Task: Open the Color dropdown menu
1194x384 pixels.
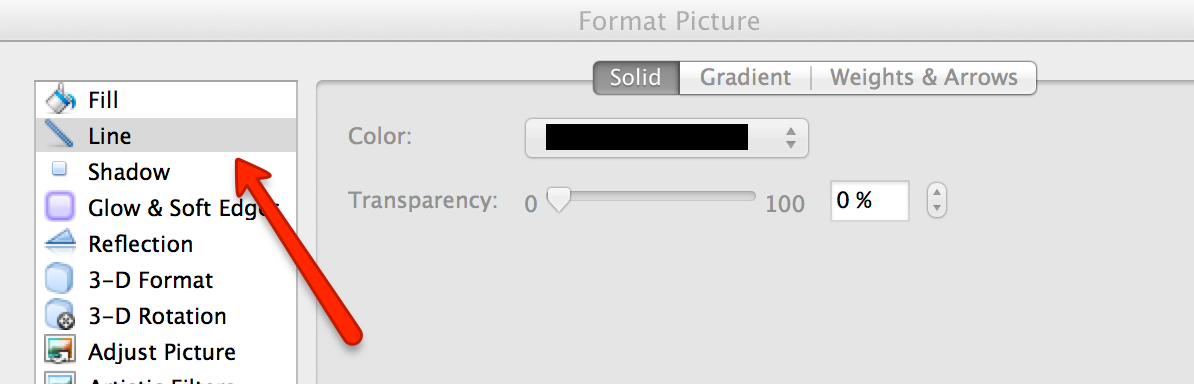Action: (666, 137)
